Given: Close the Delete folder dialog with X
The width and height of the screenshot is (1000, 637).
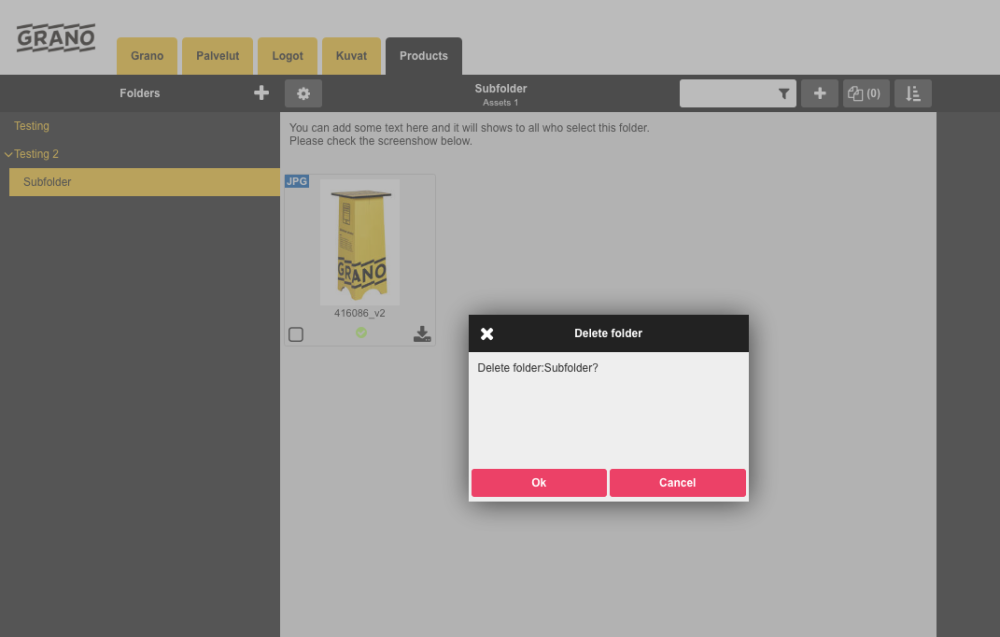Looking at the screenshot, I should click(487, 333).
